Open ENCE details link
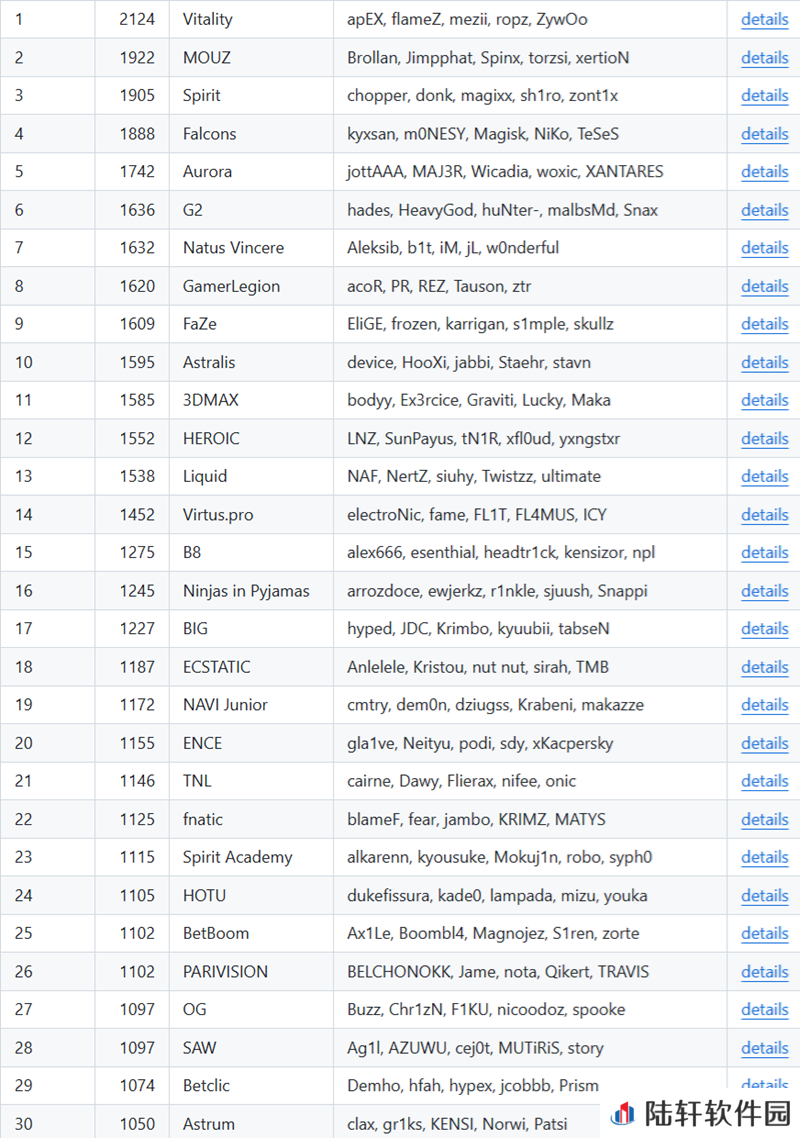 pos(764,744)
